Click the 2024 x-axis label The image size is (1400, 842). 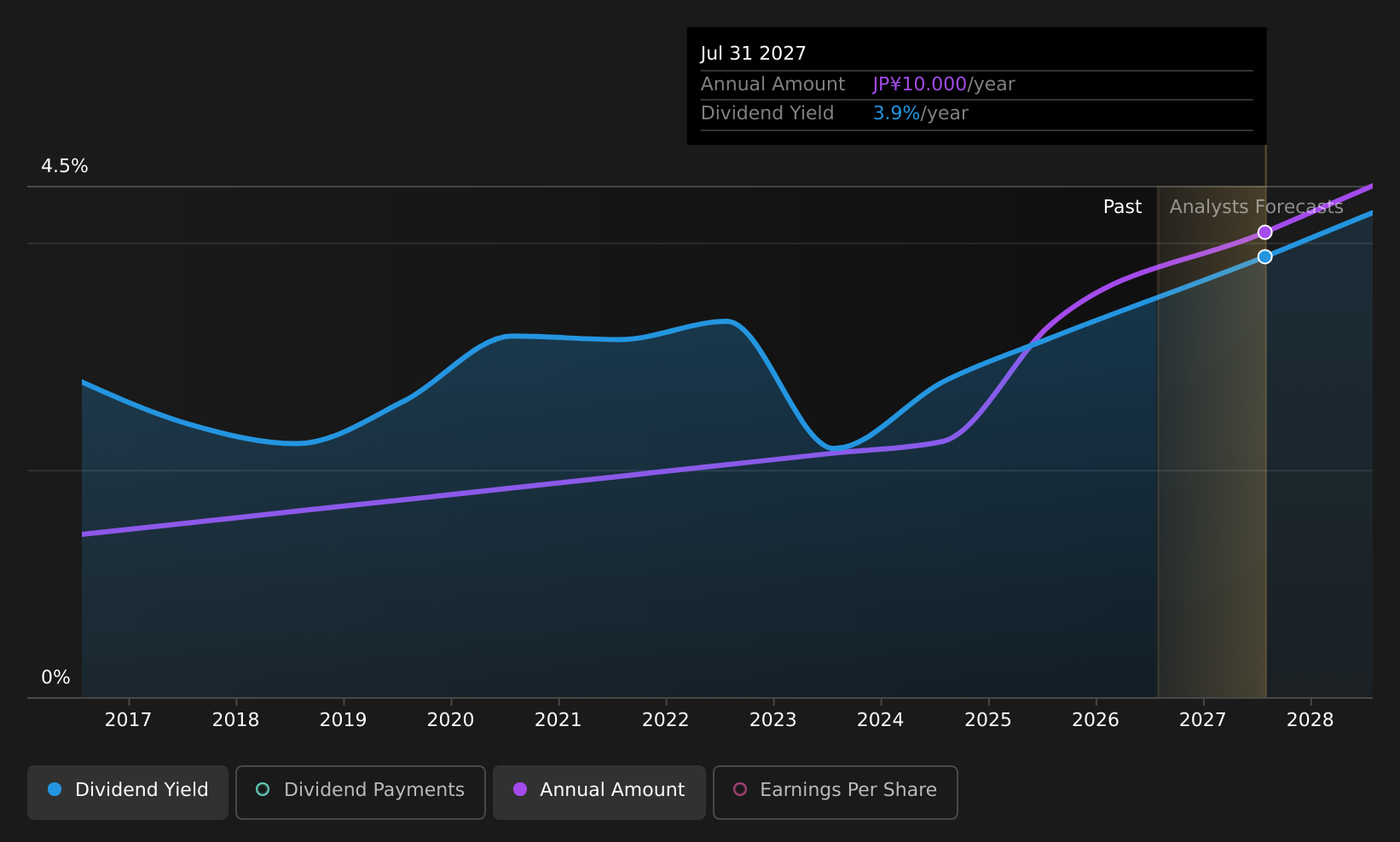[880, 720]
